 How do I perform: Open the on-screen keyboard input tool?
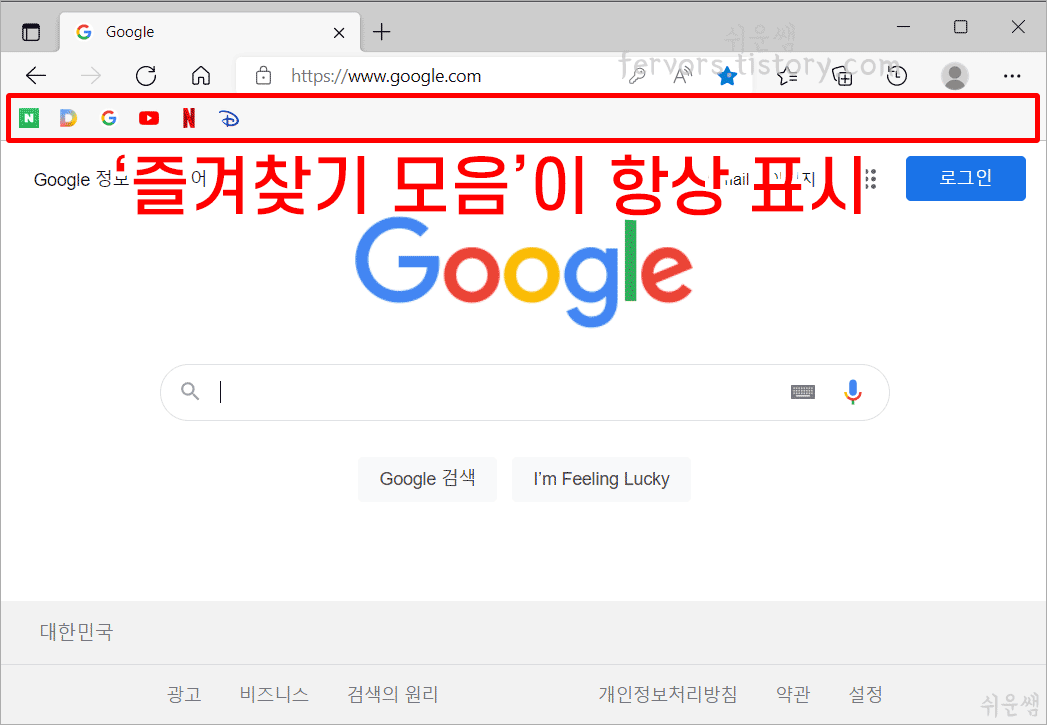click(803, 392)
